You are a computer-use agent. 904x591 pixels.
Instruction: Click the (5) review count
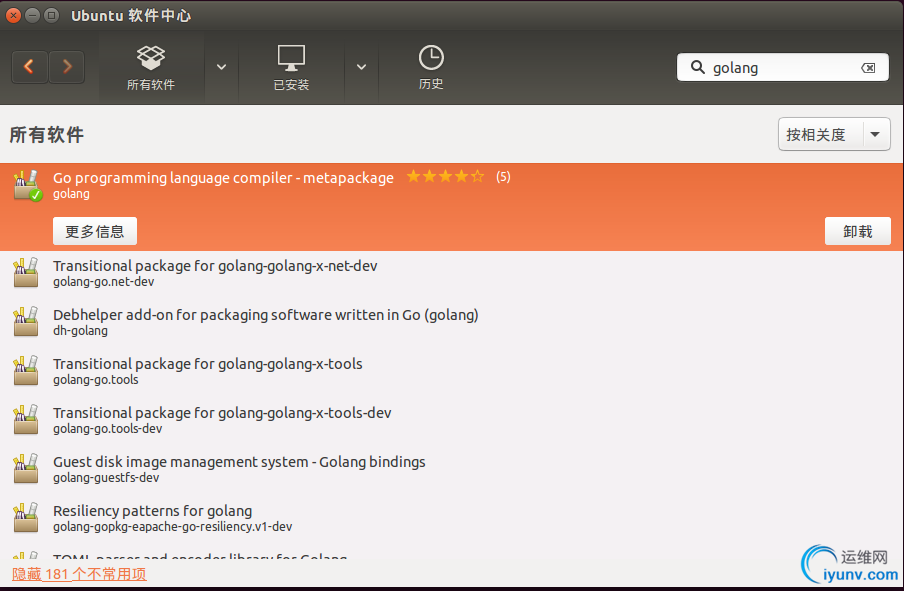click(x=503, y=176)
